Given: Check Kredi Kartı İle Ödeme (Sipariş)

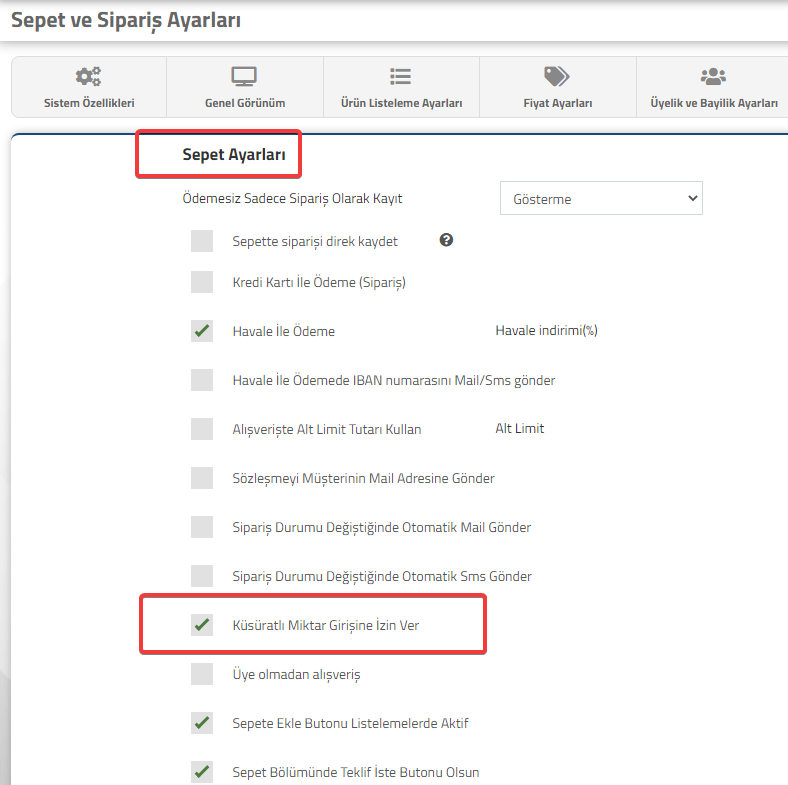Looking at the screenshot, I should [202, 282].
